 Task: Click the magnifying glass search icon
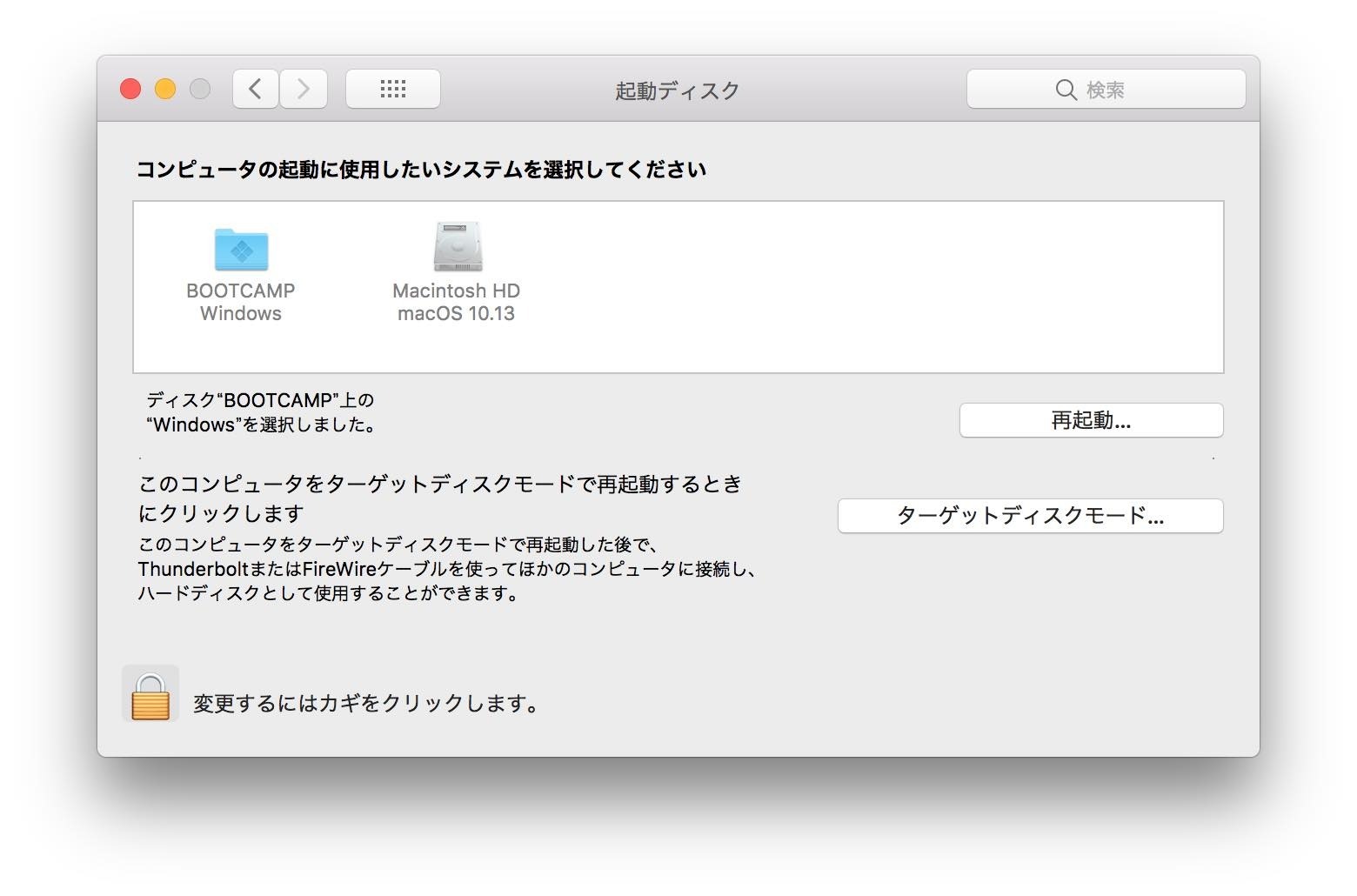point(1066,90)
